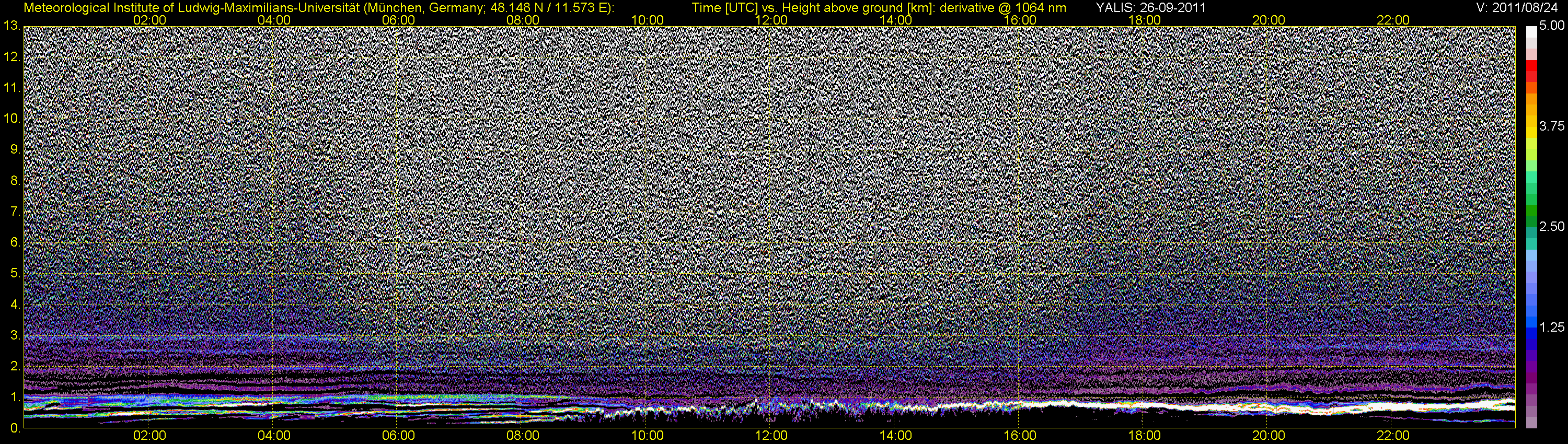This screenshot has height=444, width=1568.
Task: Select "16:00" on the bottom time axis
Action: pos(1020,436)
